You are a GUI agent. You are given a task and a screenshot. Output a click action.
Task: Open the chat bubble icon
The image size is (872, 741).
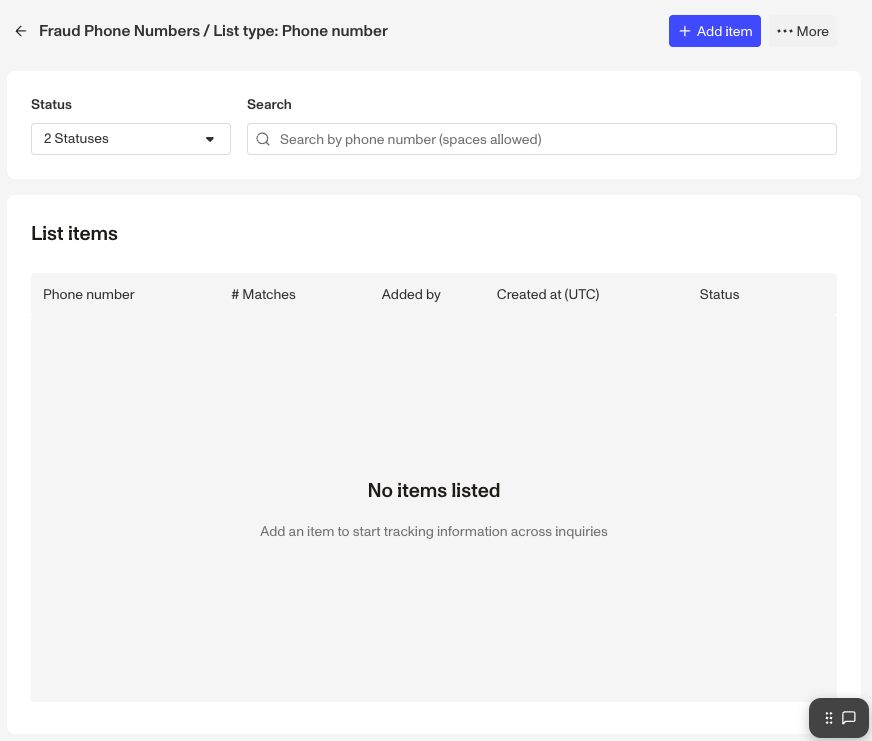[x=849, y=718]
